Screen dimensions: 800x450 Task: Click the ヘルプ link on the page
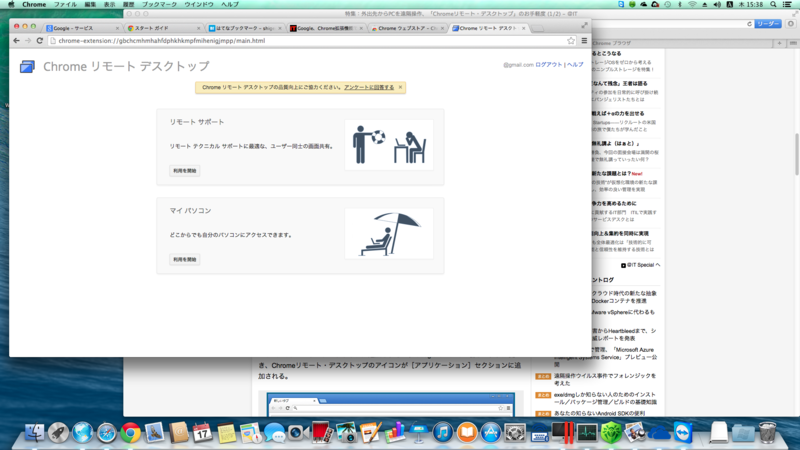[575, 65]
